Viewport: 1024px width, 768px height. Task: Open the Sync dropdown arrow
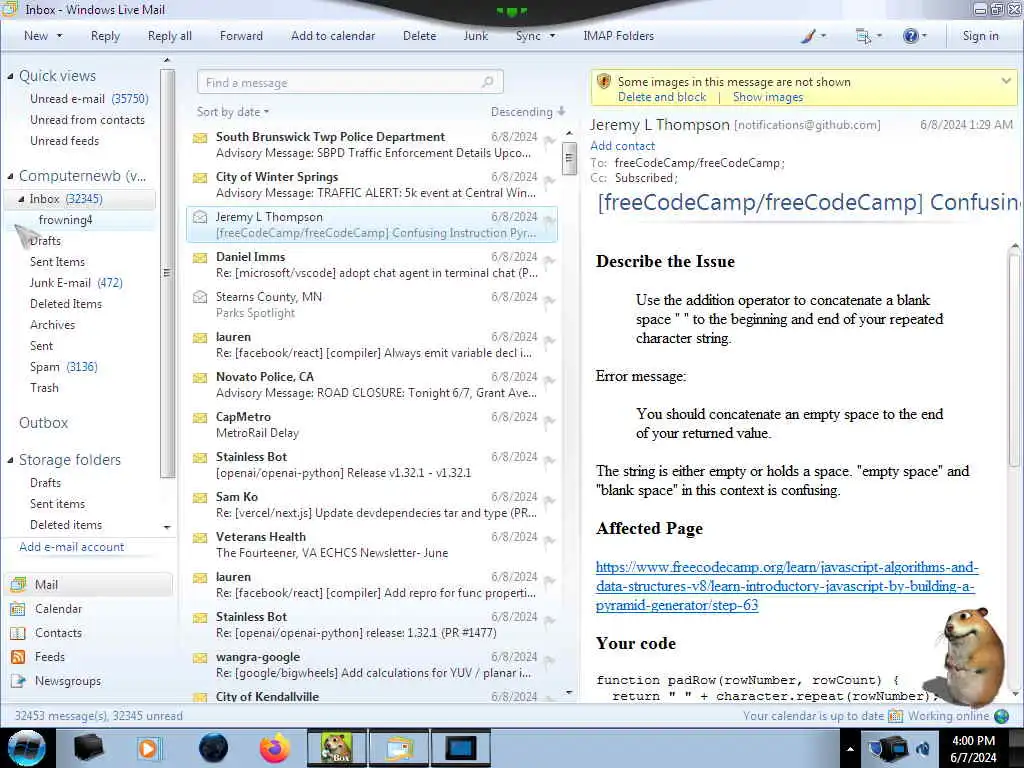click(x=552, y=36)
